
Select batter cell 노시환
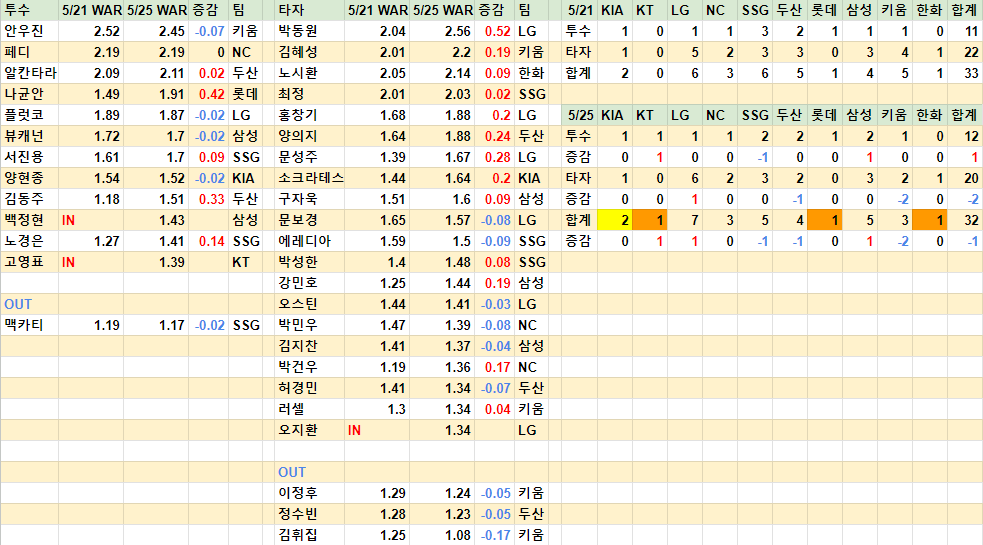tap(310, 73)
